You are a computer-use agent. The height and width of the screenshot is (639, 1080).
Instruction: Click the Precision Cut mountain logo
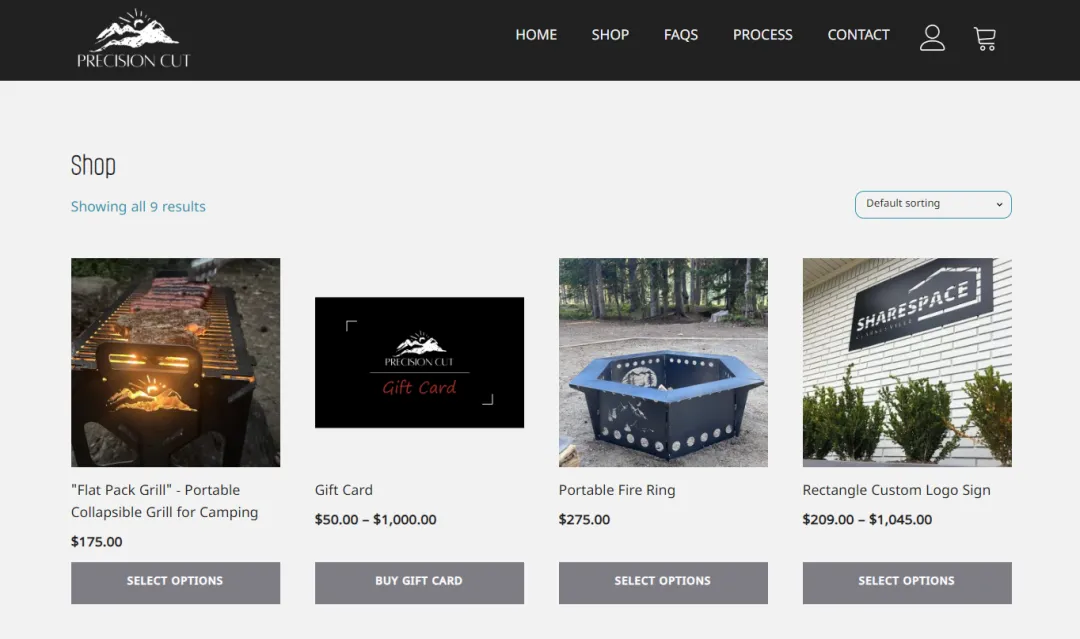133,39
